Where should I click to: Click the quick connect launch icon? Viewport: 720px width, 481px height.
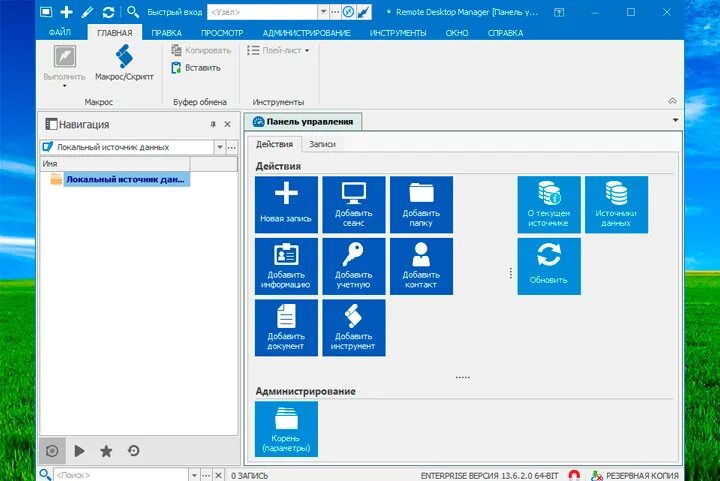[363, 12]
